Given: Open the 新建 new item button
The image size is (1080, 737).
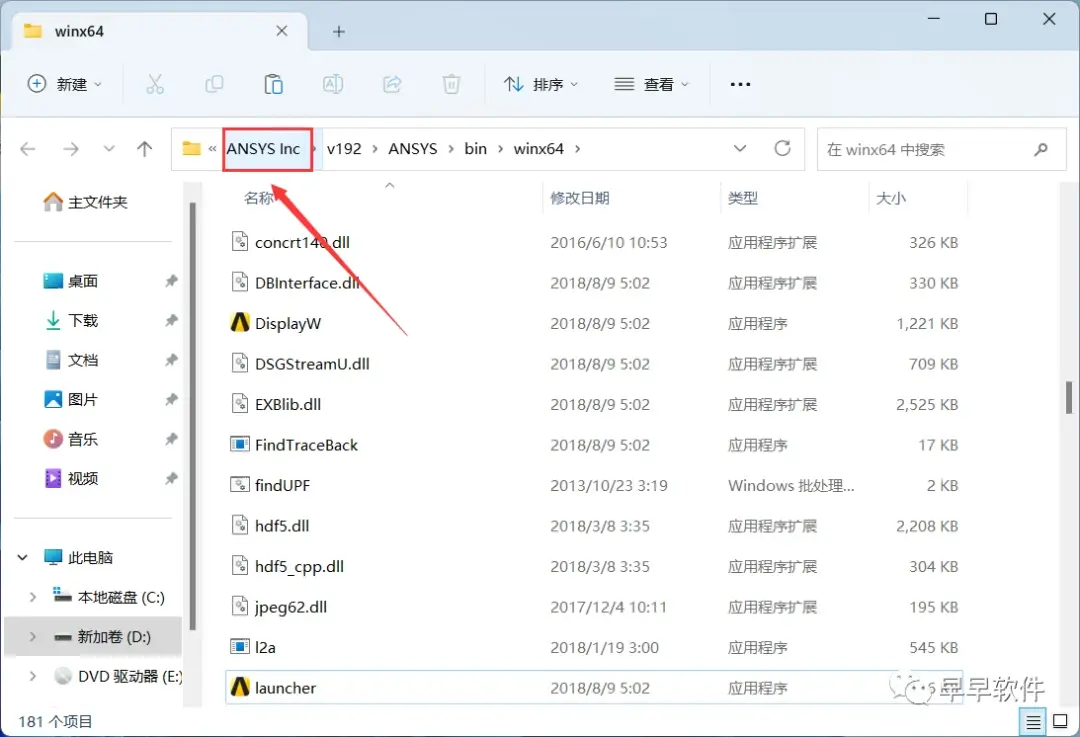Looking at the screenshot, I should coord(65,85).
